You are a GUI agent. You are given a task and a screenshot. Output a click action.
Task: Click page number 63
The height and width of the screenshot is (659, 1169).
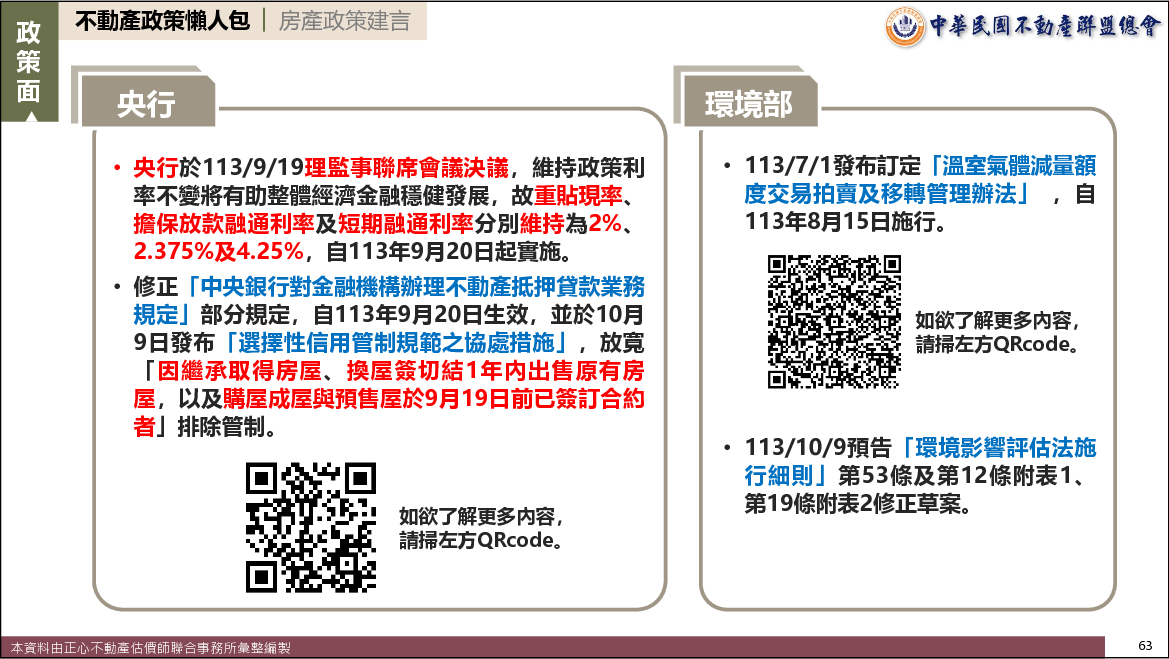point(1145,644)
